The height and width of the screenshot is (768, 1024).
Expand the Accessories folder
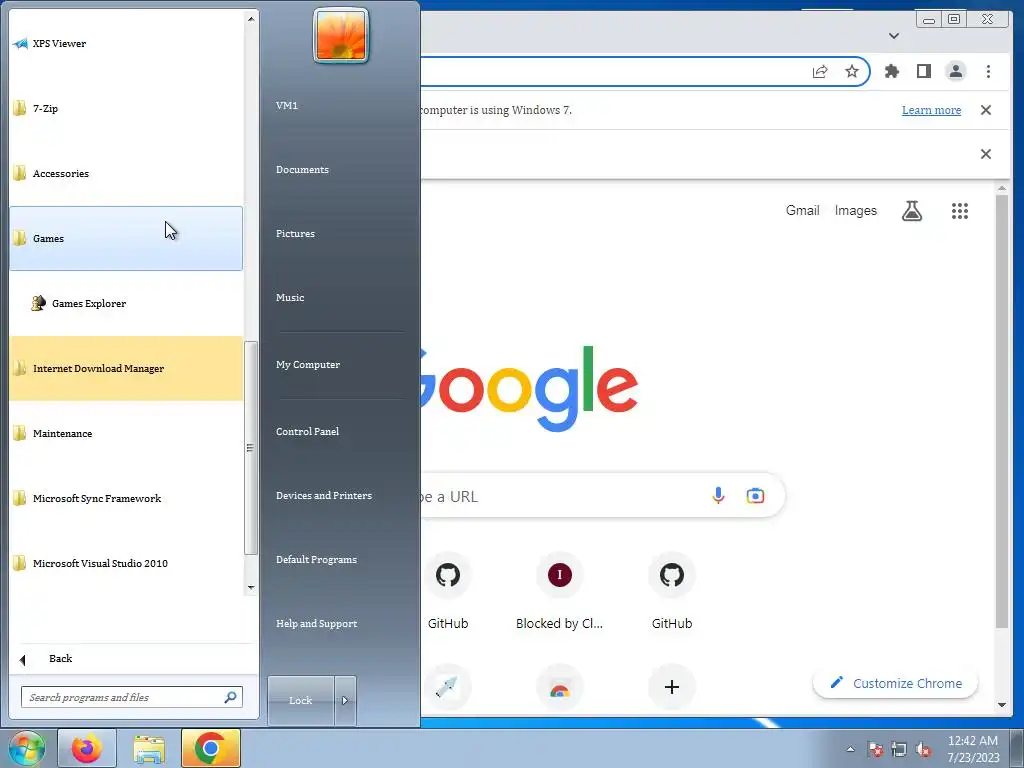tap(125, 174)
